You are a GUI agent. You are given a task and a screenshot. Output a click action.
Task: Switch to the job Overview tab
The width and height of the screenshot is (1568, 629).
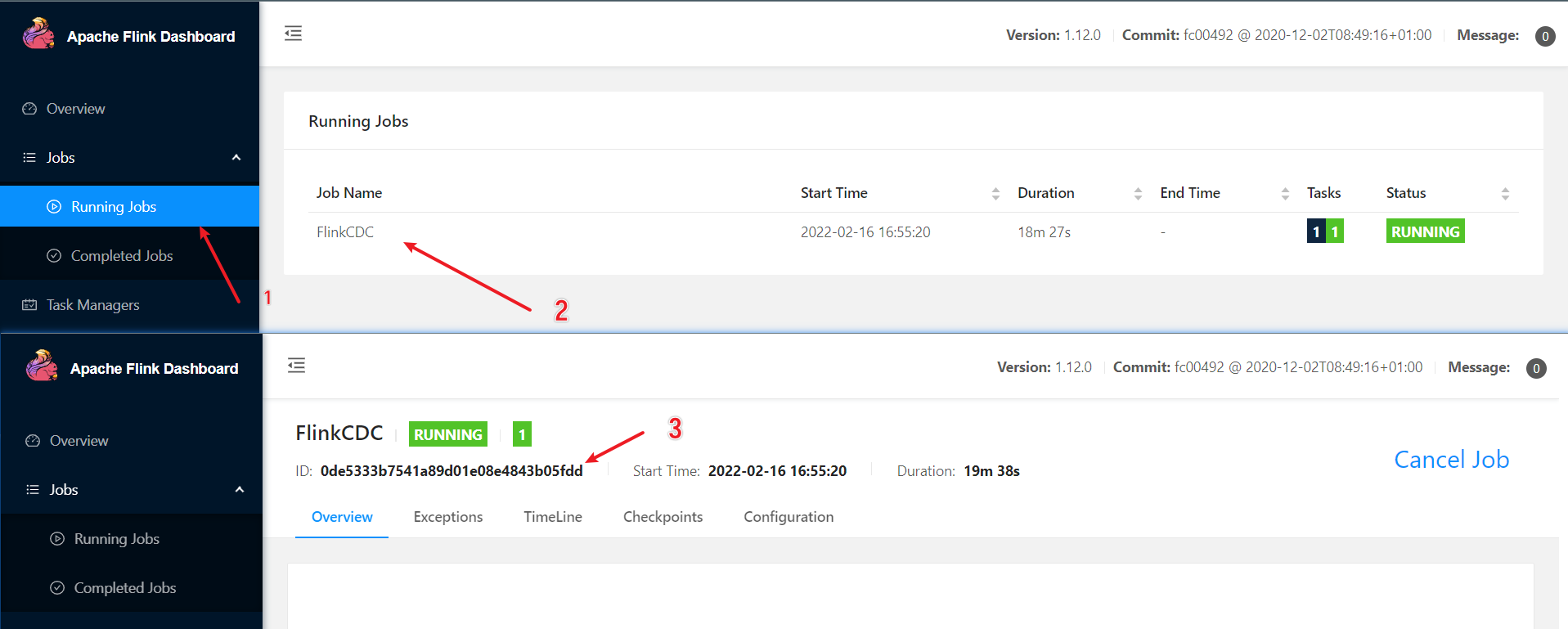[x=342, y=517]
